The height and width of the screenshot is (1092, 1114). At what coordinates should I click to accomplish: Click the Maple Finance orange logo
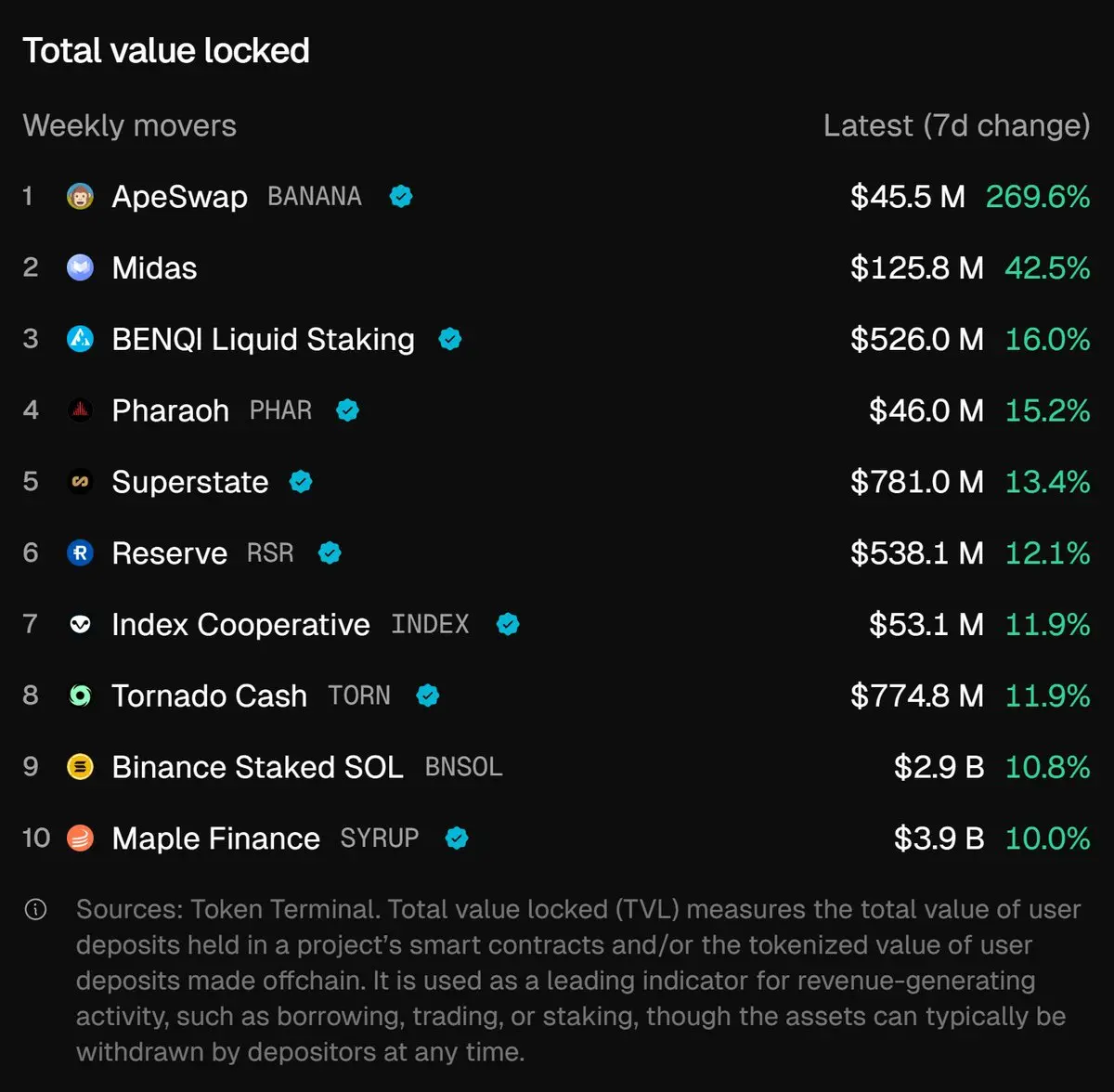point(81,838)
